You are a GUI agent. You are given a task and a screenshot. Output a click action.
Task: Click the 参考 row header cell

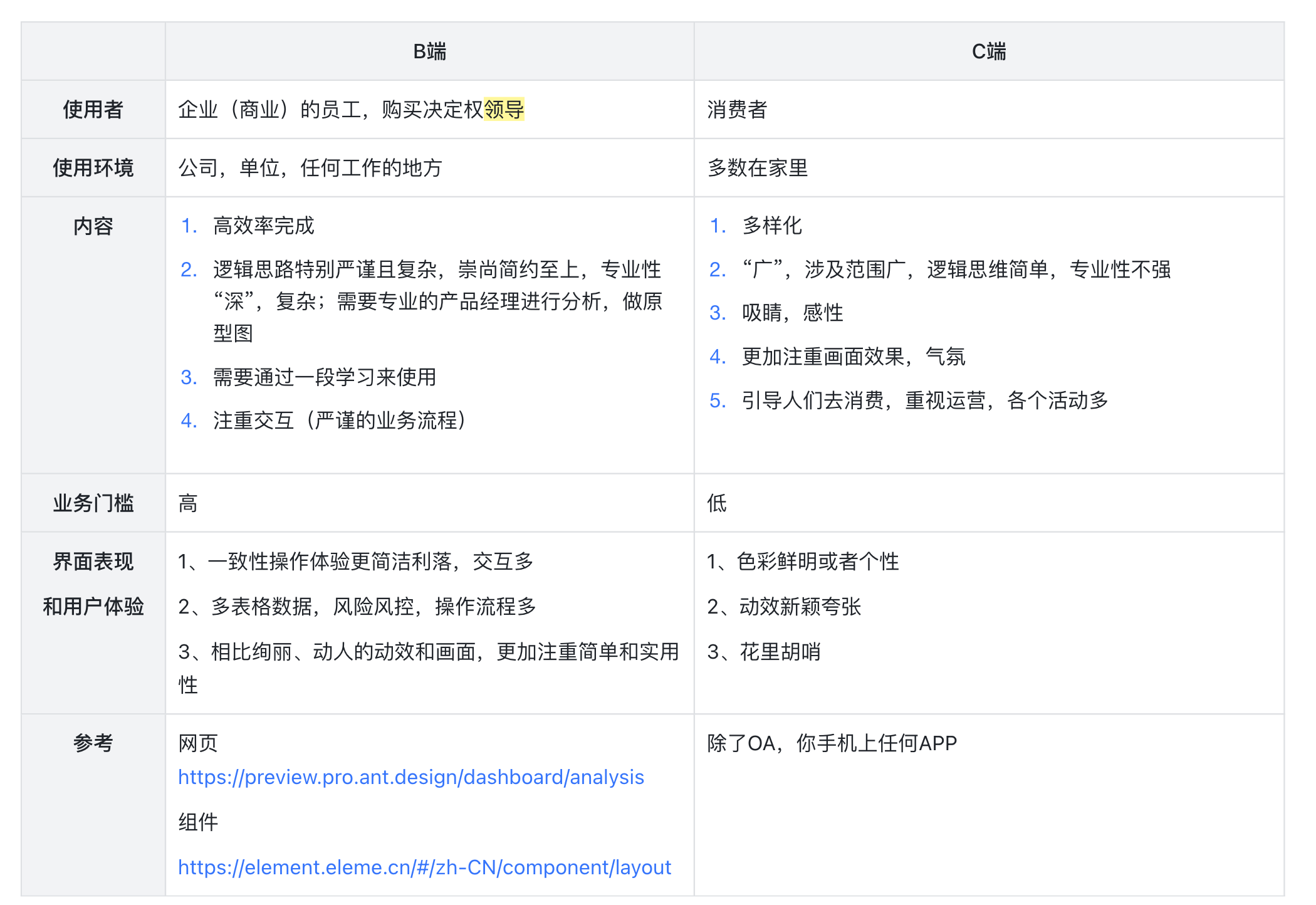pyautogui.click(x=93, y=743)
